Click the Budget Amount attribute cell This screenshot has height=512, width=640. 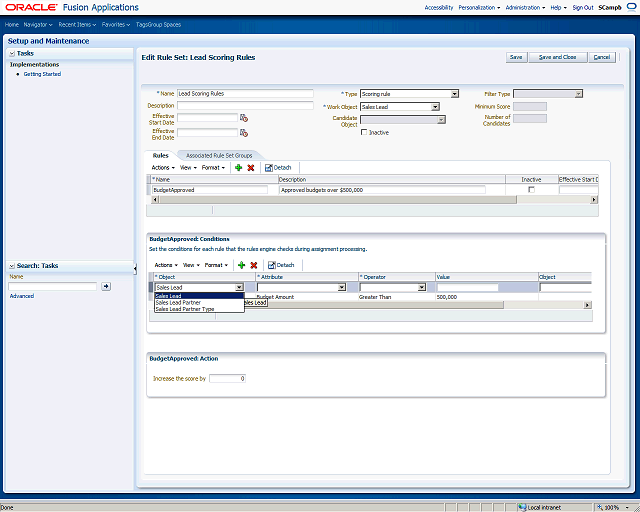pos(275,297)
